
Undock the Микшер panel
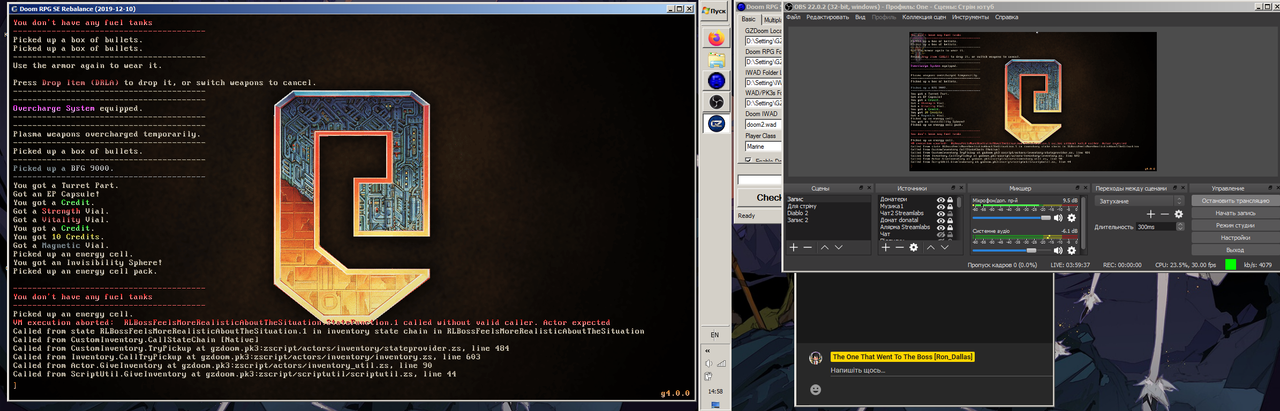coord(1076,188)
